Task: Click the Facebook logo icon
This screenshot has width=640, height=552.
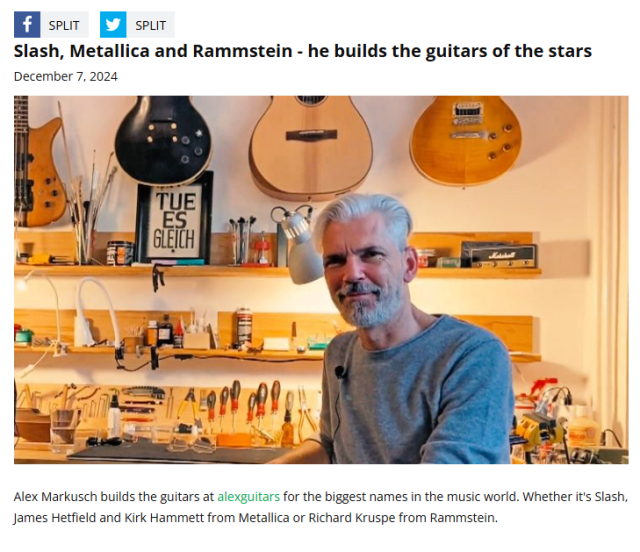Action: (27, 24)
